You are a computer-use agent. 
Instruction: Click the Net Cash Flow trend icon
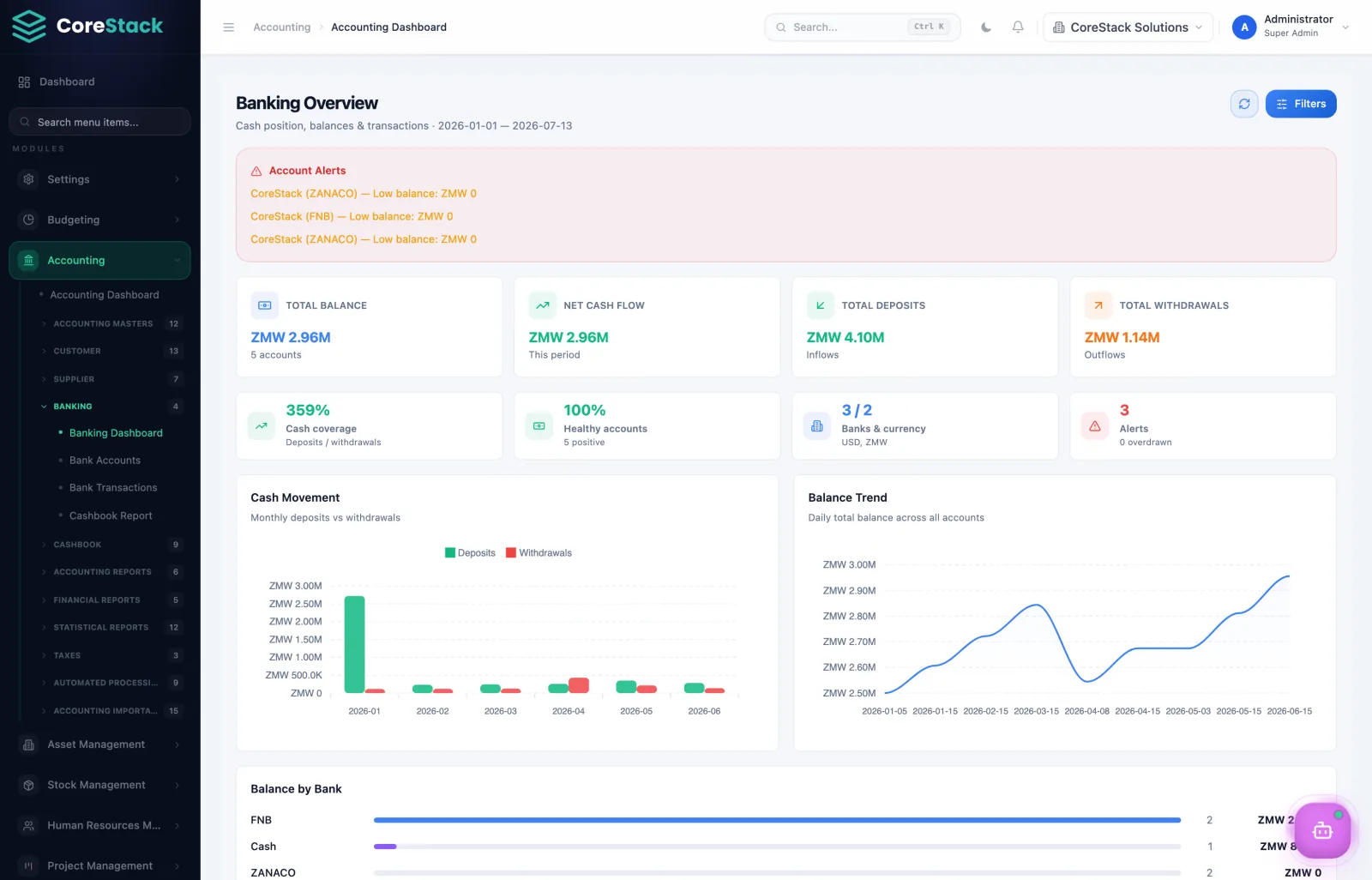543,305
